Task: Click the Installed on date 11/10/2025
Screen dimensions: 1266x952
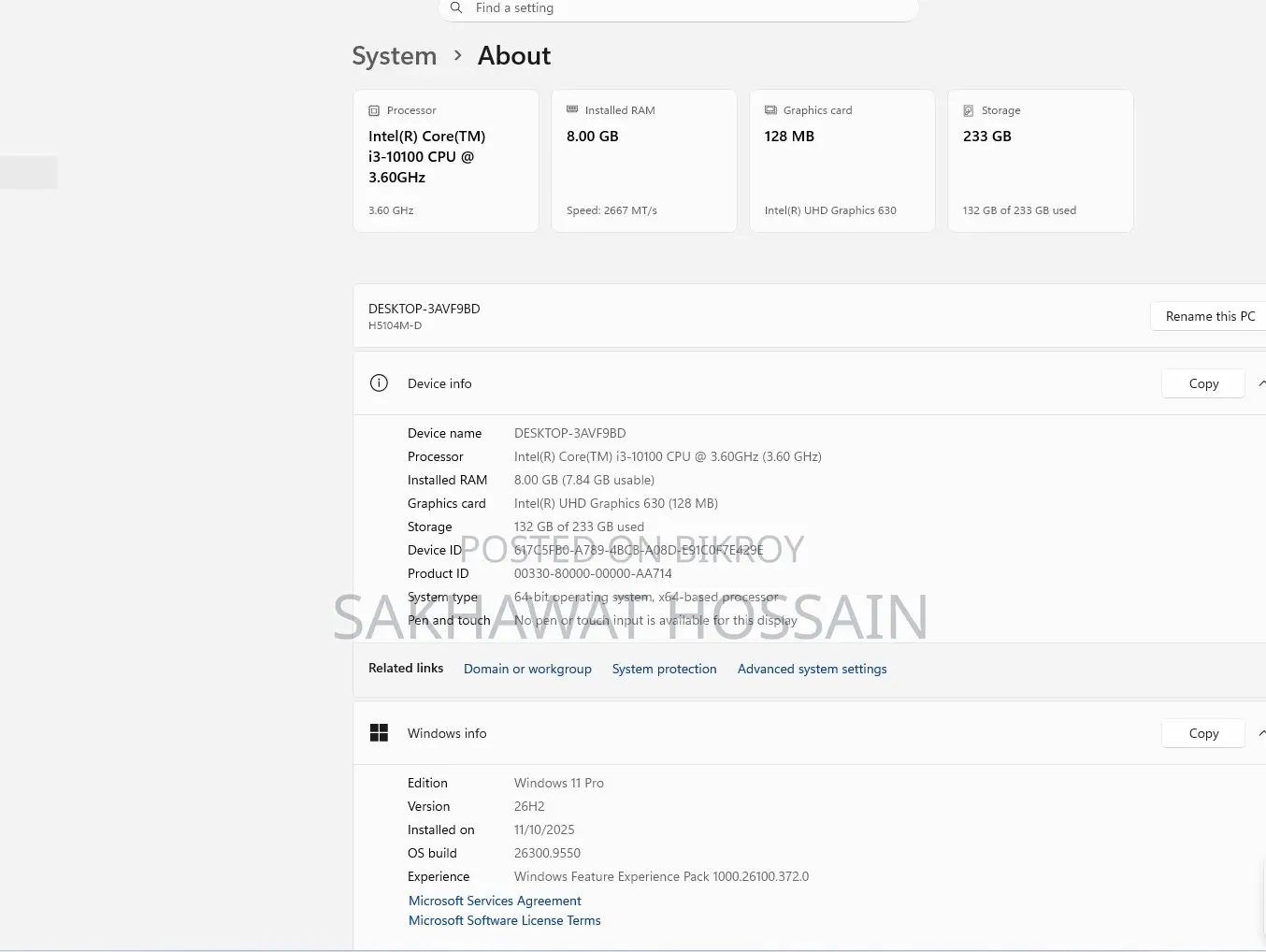Action: pyautogui.click(x=544, y=829)
